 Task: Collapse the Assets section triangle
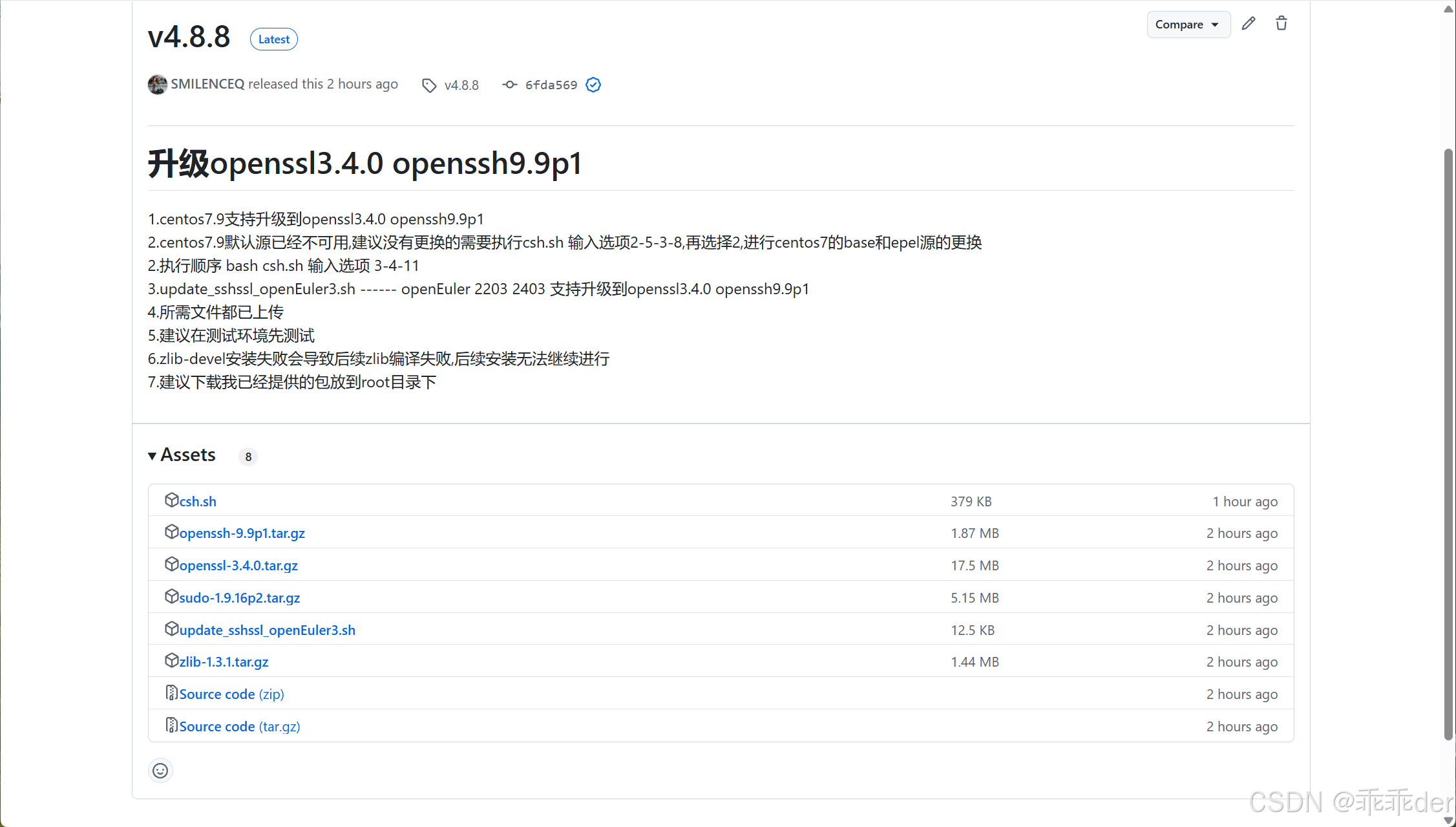[x=153, y=456]
